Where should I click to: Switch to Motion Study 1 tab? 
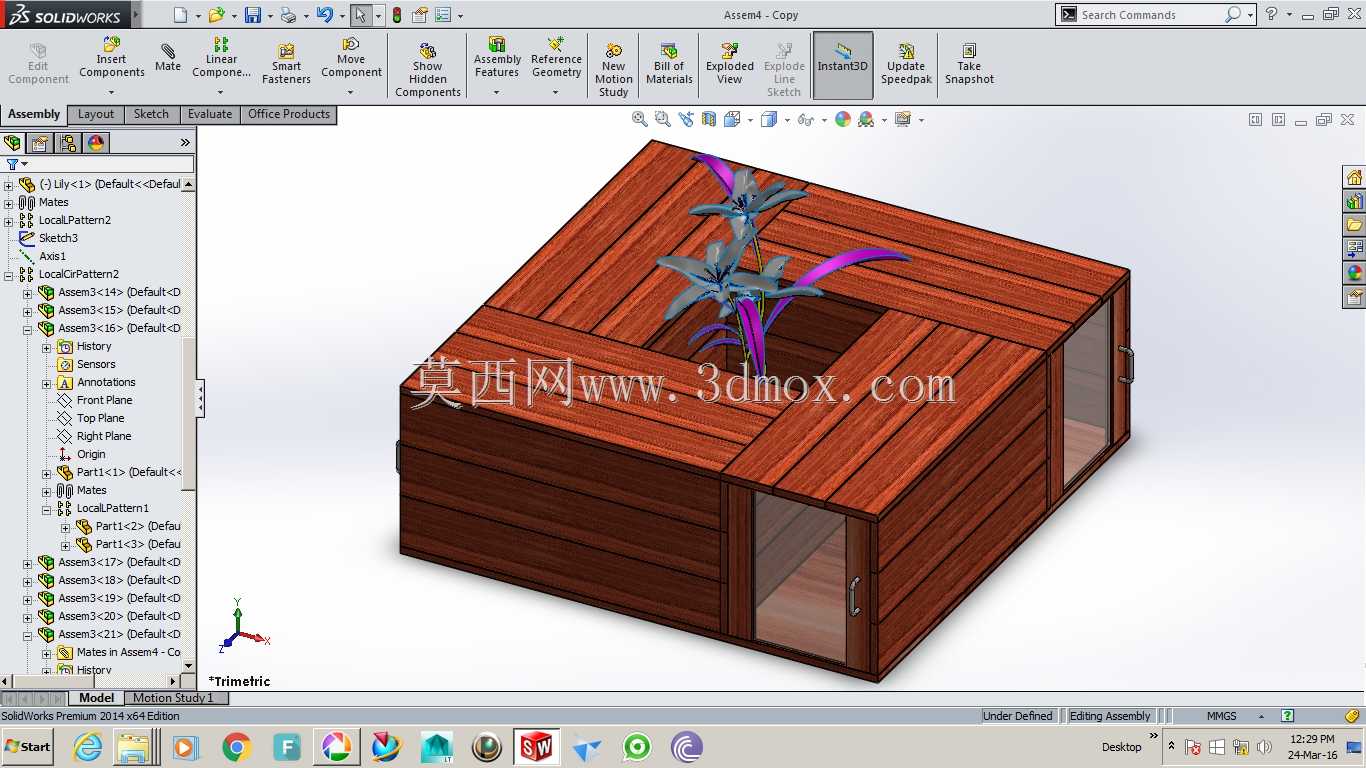[173, 698]
